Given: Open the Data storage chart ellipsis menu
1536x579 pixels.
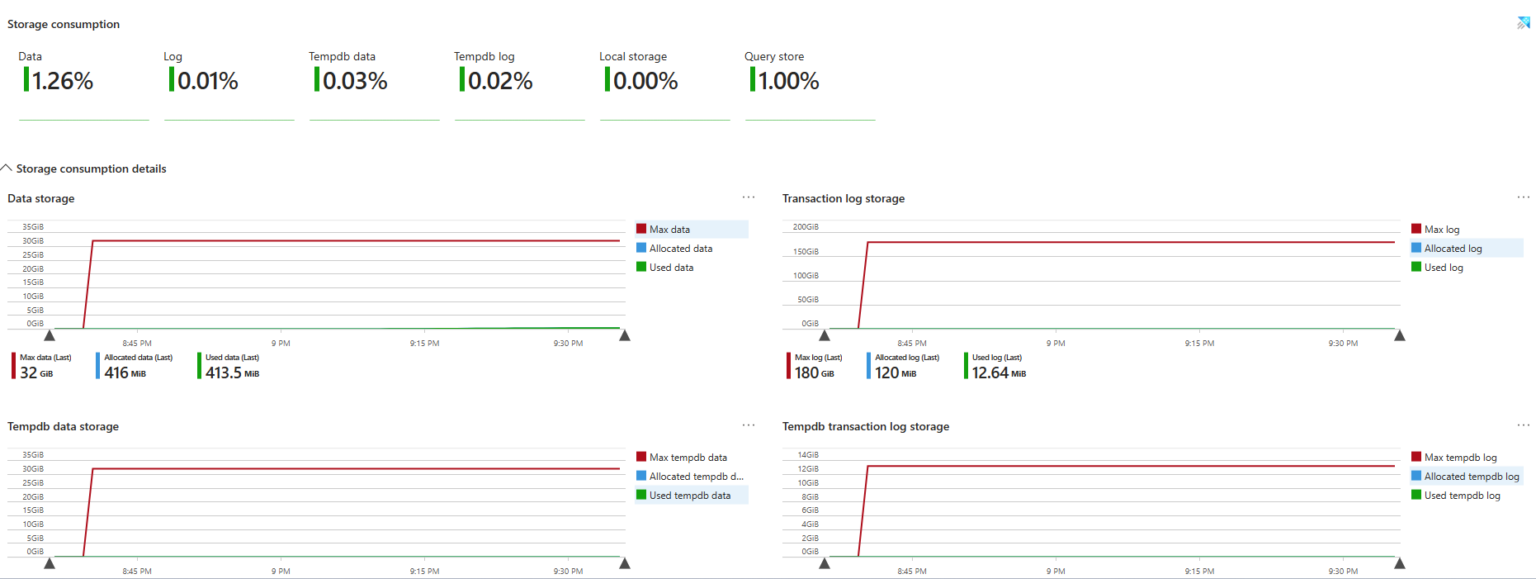Looking at the screenshot, I should point(748,198).
